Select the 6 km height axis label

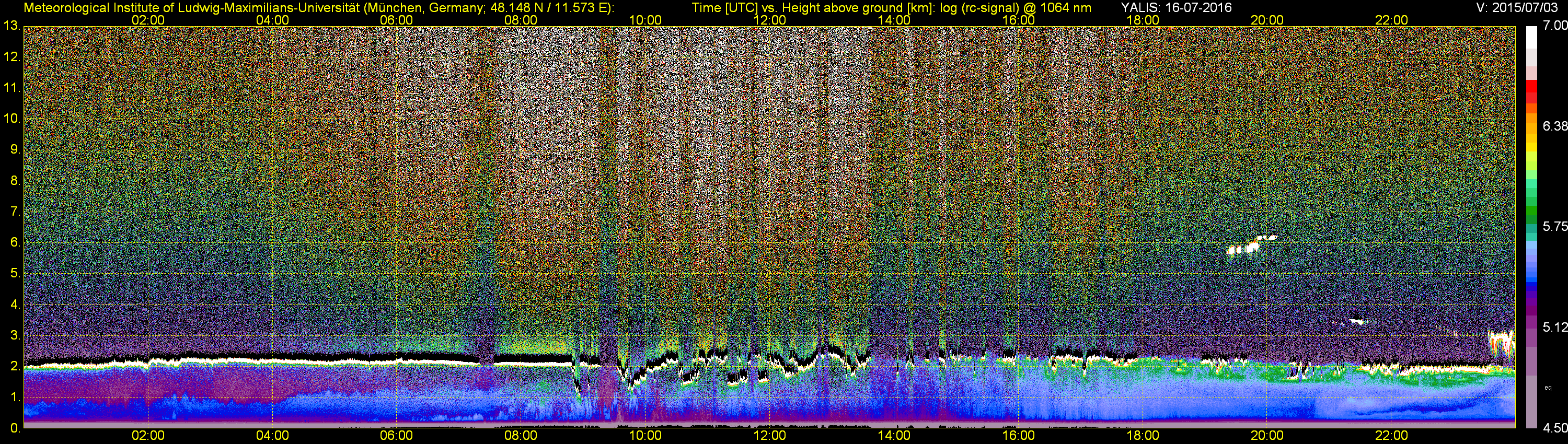15,243
